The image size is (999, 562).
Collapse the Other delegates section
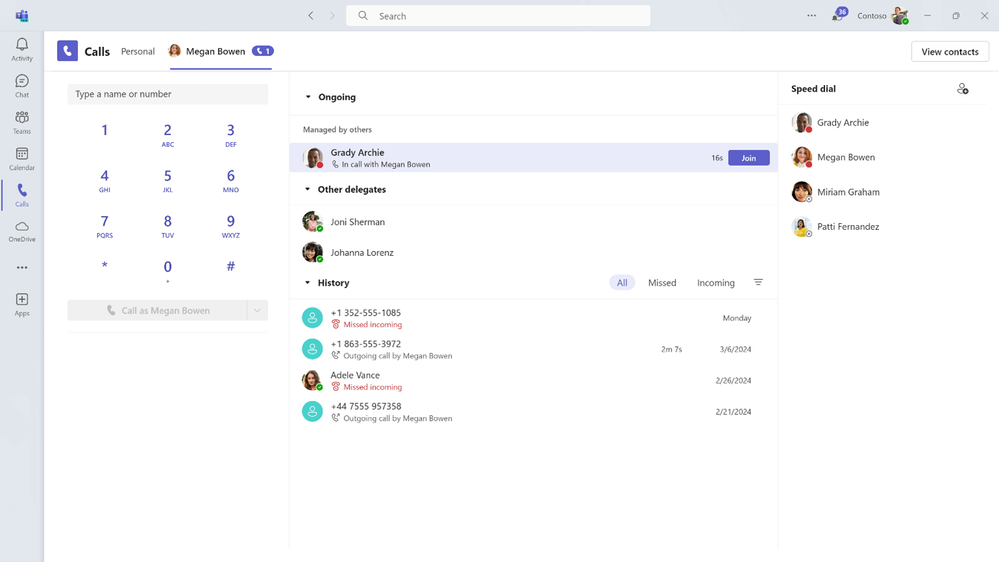308,189
